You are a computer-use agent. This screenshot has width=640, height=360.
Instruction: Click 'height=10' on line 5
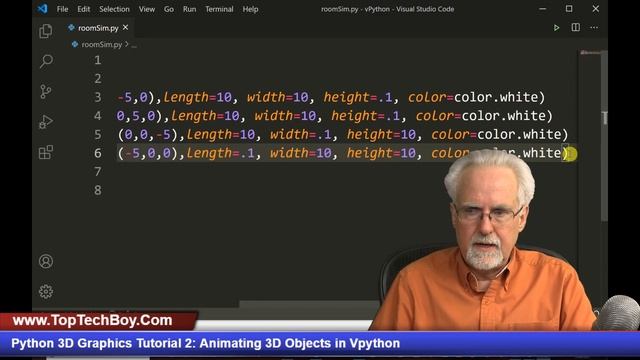pyautogui.click(x=381, y=134)
